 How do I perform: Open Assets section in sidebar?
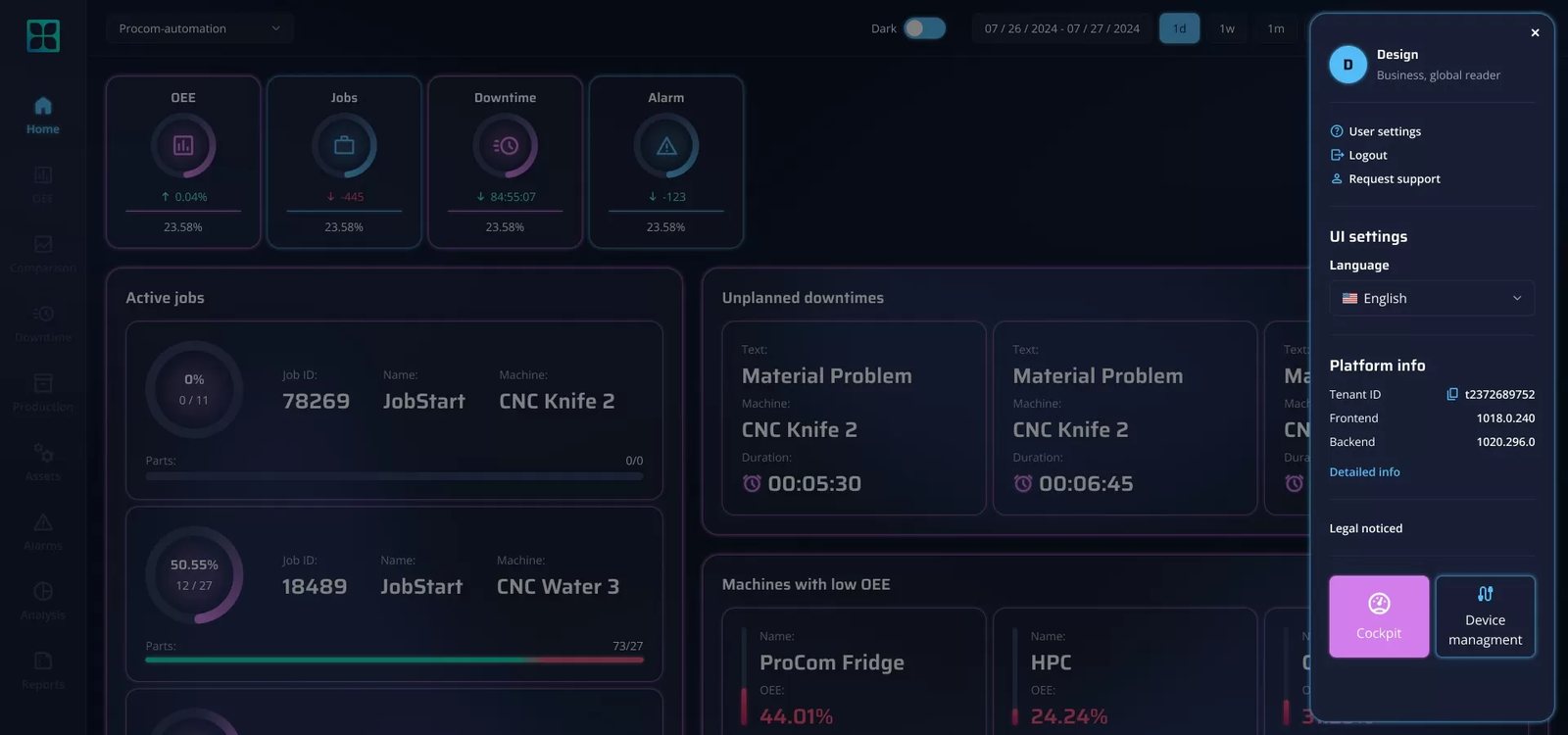click(43, 463)
